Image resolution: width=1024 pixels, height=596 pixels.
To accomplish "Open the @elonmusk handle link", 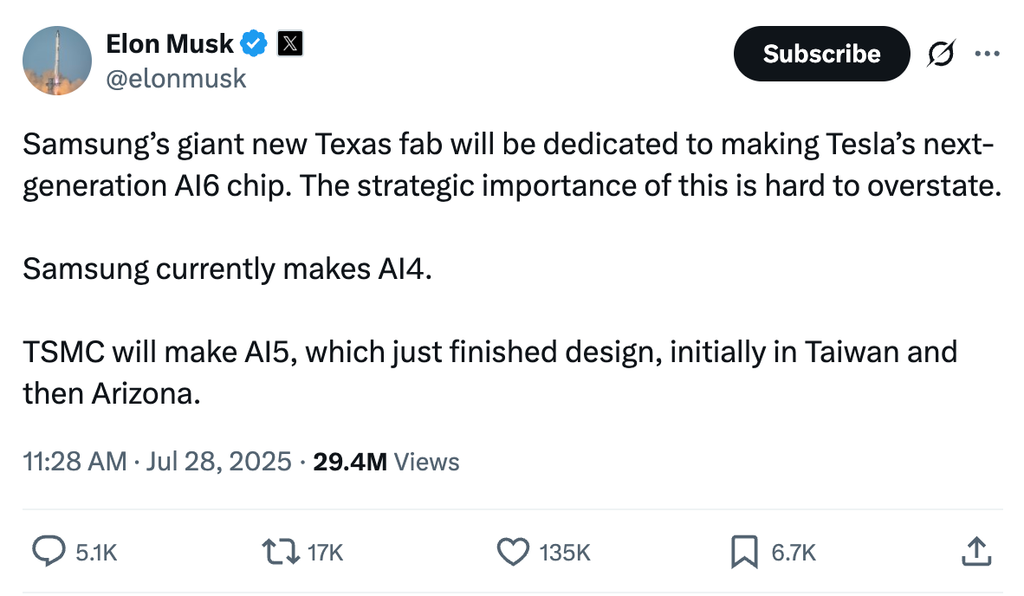I will click(x=175, y=78).
